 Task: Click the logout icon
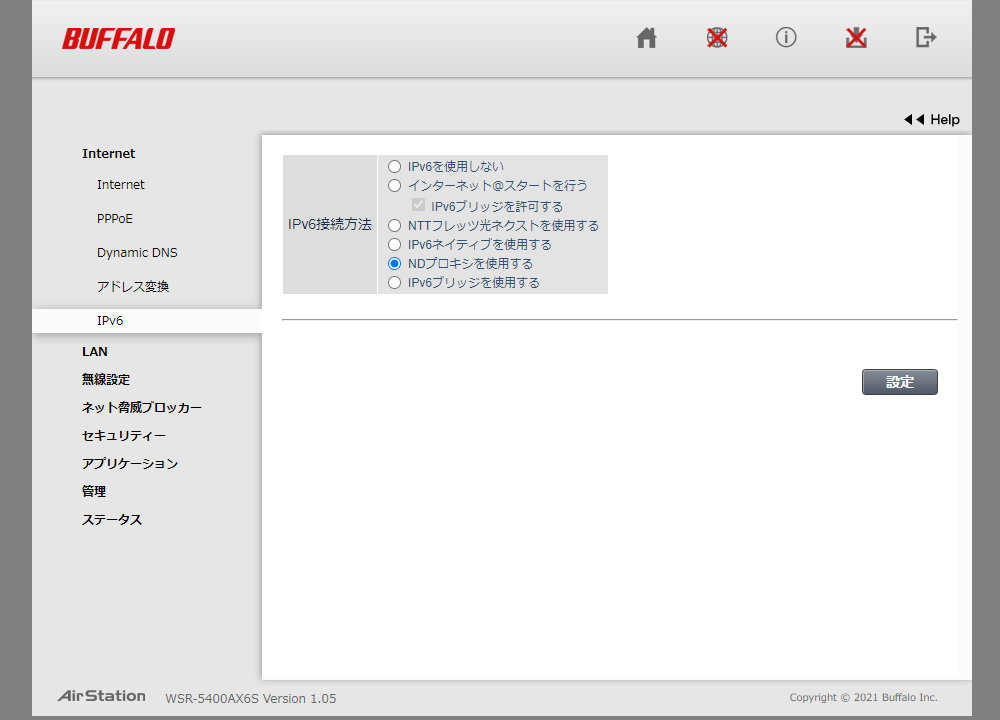click(x=925, y=38)
